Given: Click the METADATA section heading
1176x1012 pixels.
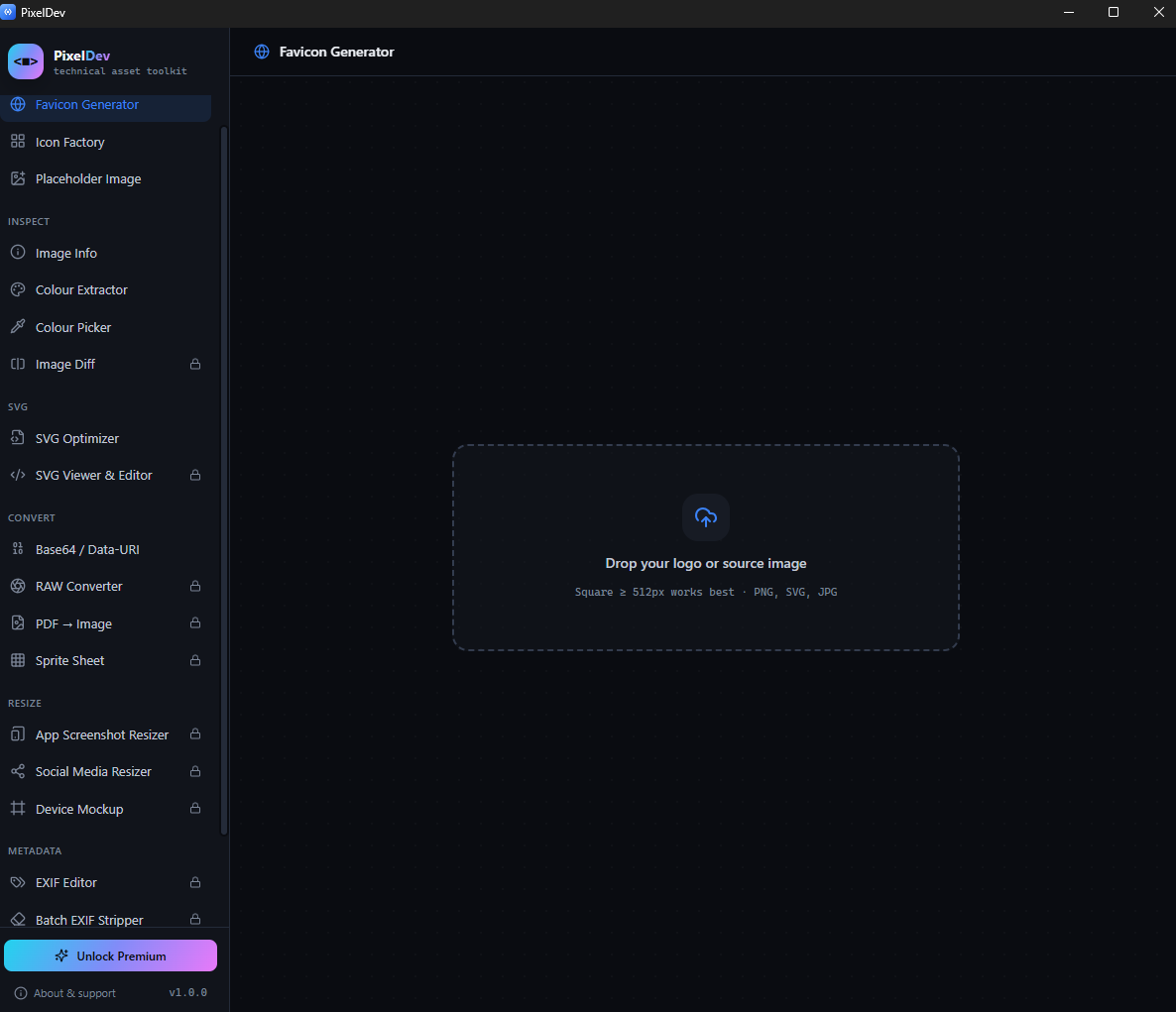Looking at the screenshot, I should coord(35,850).
